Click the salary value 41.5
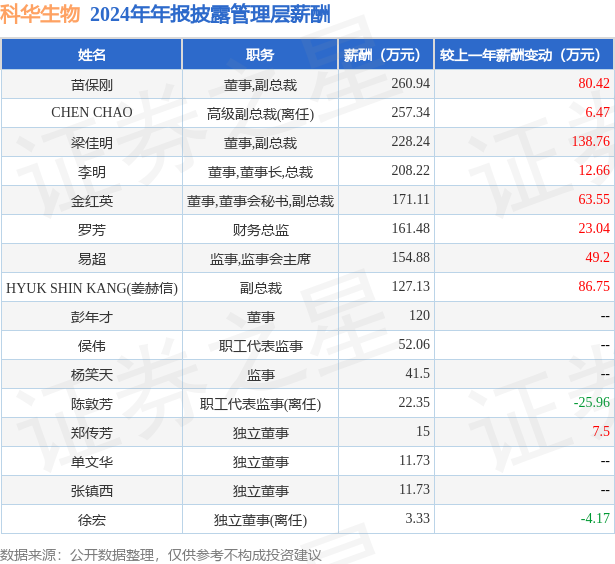 (x=418, y=373)
